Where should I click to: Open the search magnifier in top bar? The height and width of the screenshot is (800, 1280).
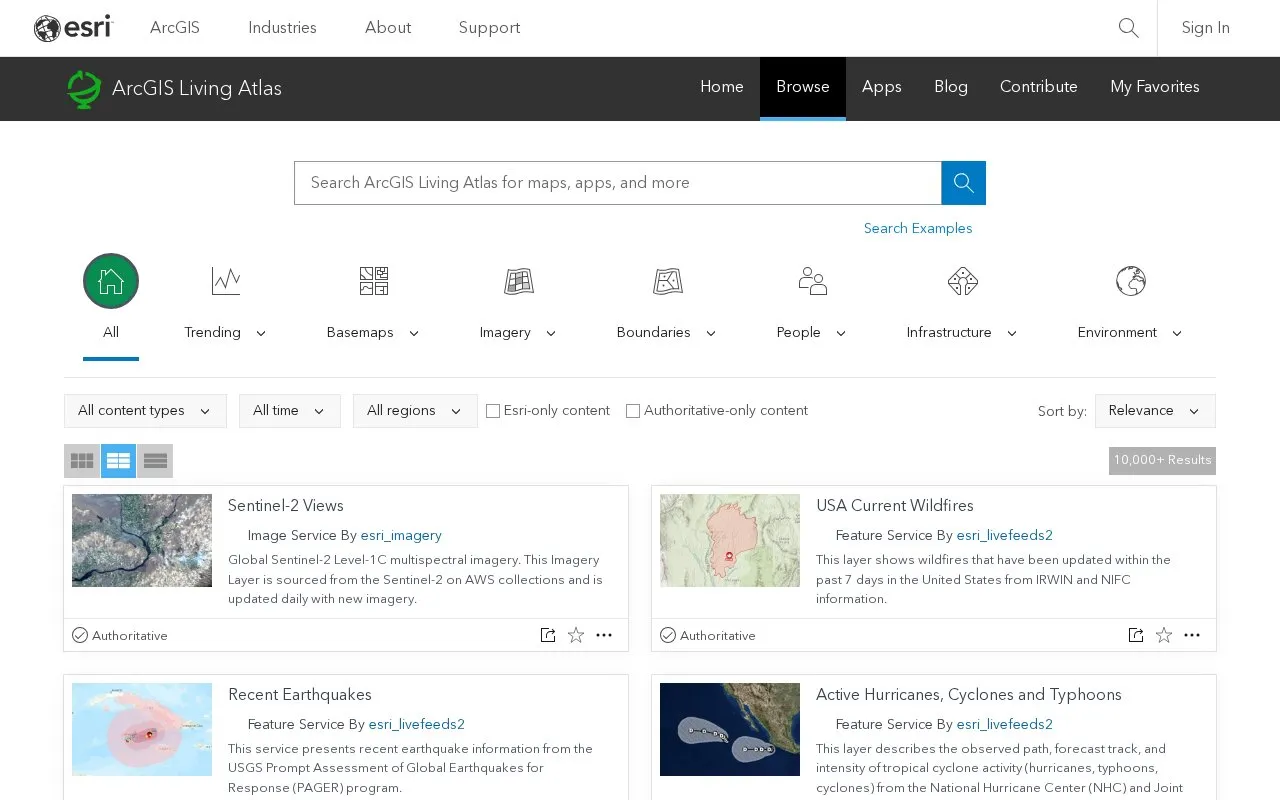click(x=1129, y=28)
